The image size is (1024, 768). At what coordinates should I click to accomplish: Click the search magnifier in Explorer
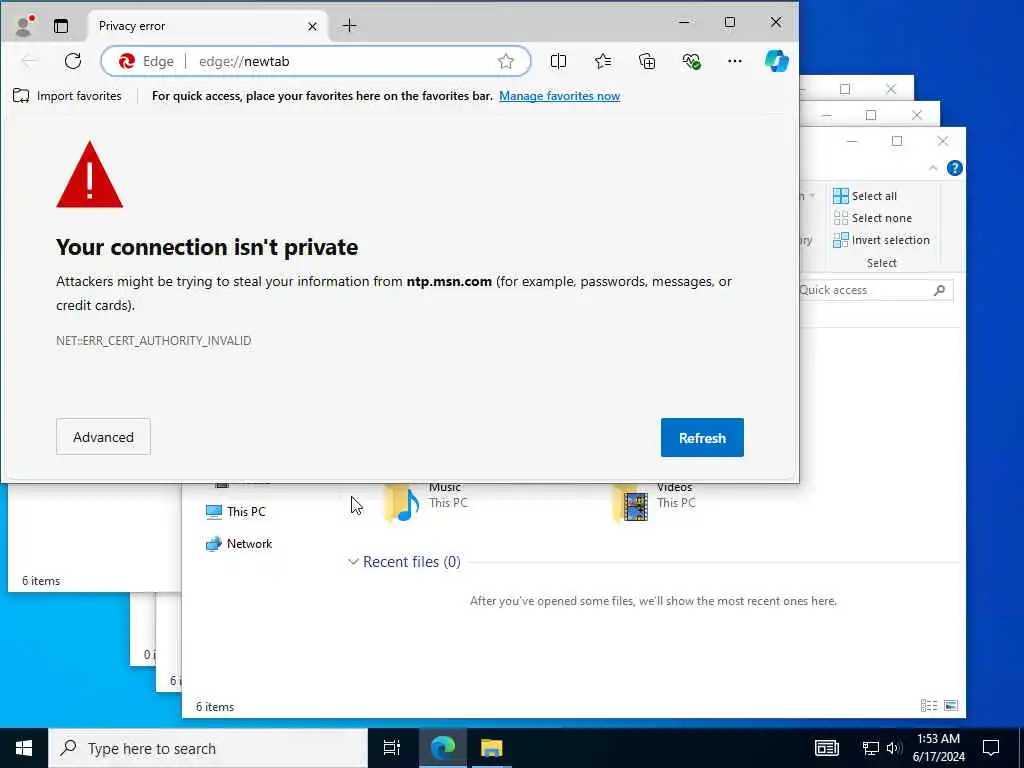(x=939, y=290)
